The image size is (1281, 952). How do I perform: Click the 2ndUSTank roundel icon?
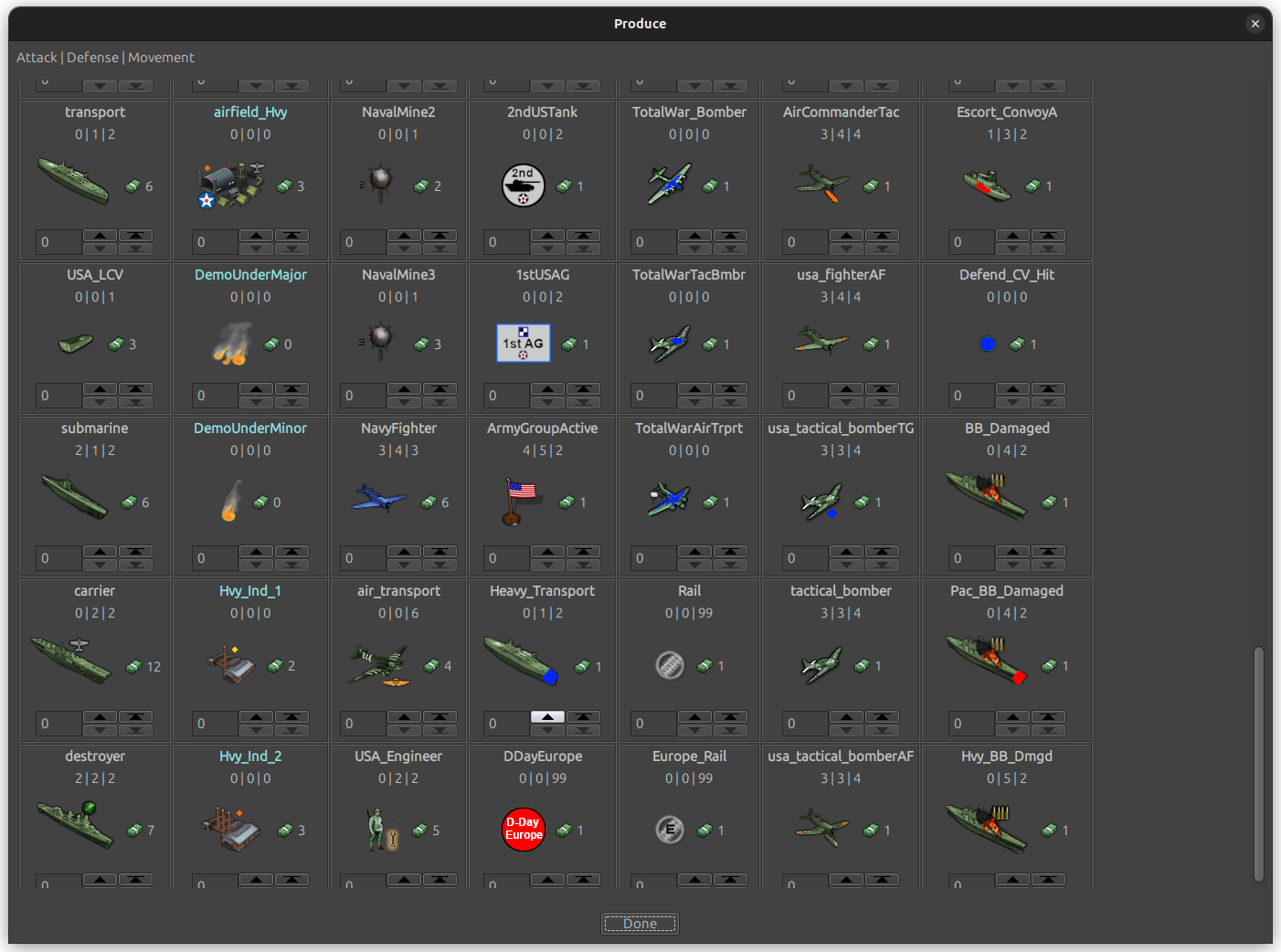tap(523, 185)
